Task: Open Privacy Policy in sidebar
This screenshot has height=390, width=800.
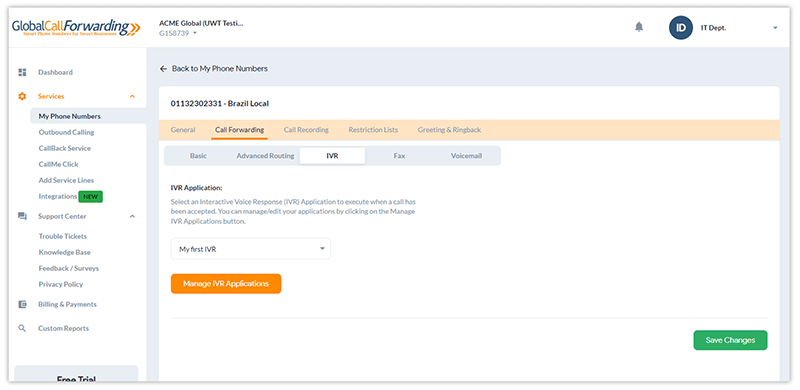Action: (61, 284)
